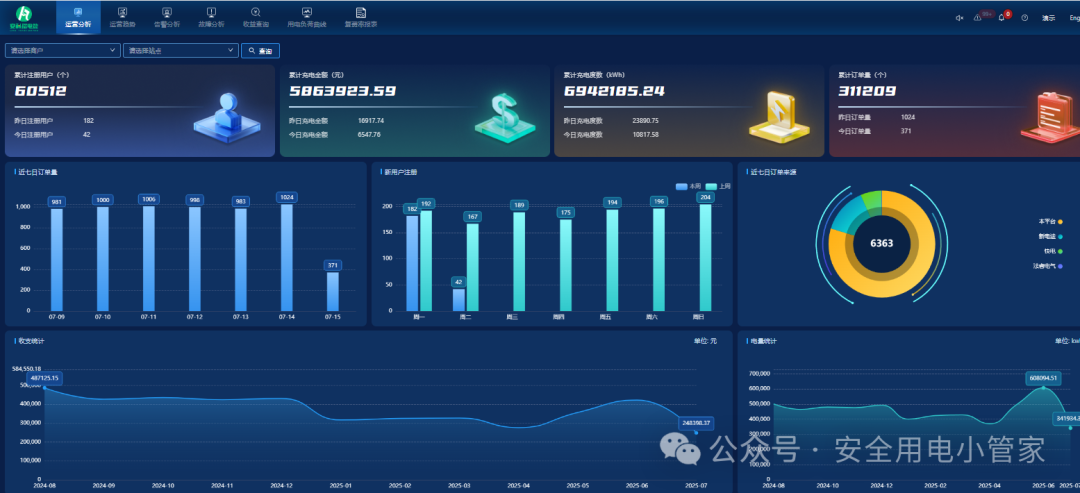Image resolution: width=1080 pixels, height=493 pixels.
Task: Click the 07-12 bar labeled 998
Action: (194, 258)
